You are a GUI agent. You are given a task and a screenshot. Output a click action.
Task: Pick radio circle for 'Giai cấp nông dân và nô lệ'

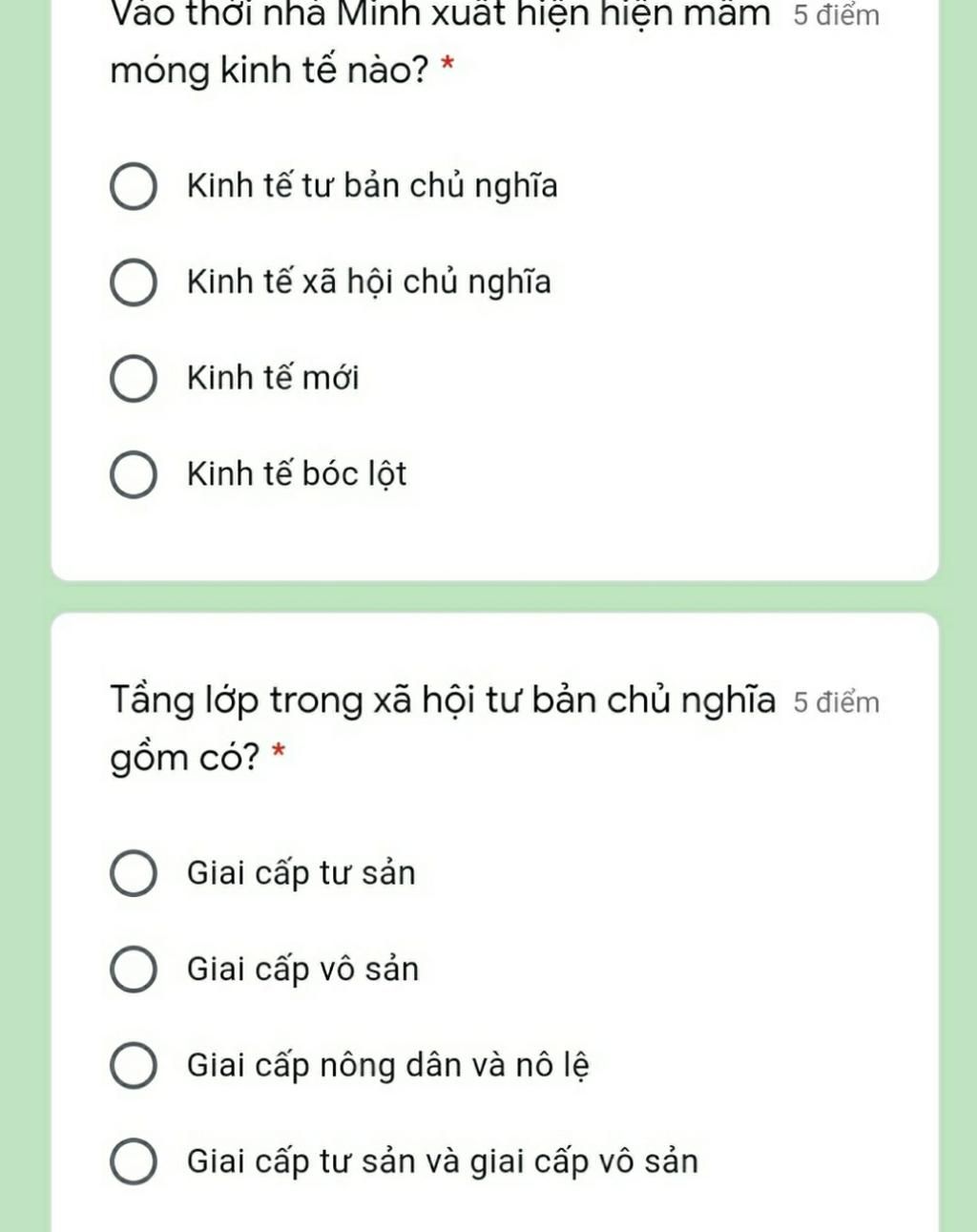pos(134,1066)
